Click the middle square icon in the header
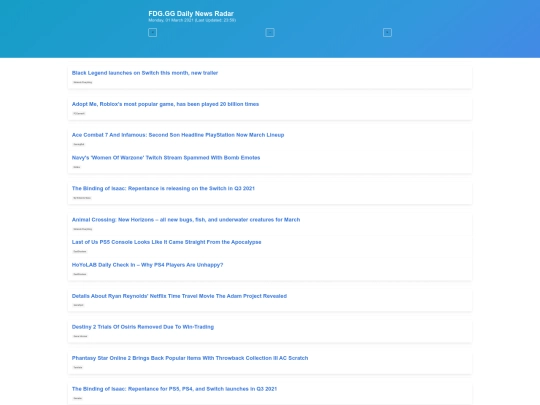 (x=270, y=32)
